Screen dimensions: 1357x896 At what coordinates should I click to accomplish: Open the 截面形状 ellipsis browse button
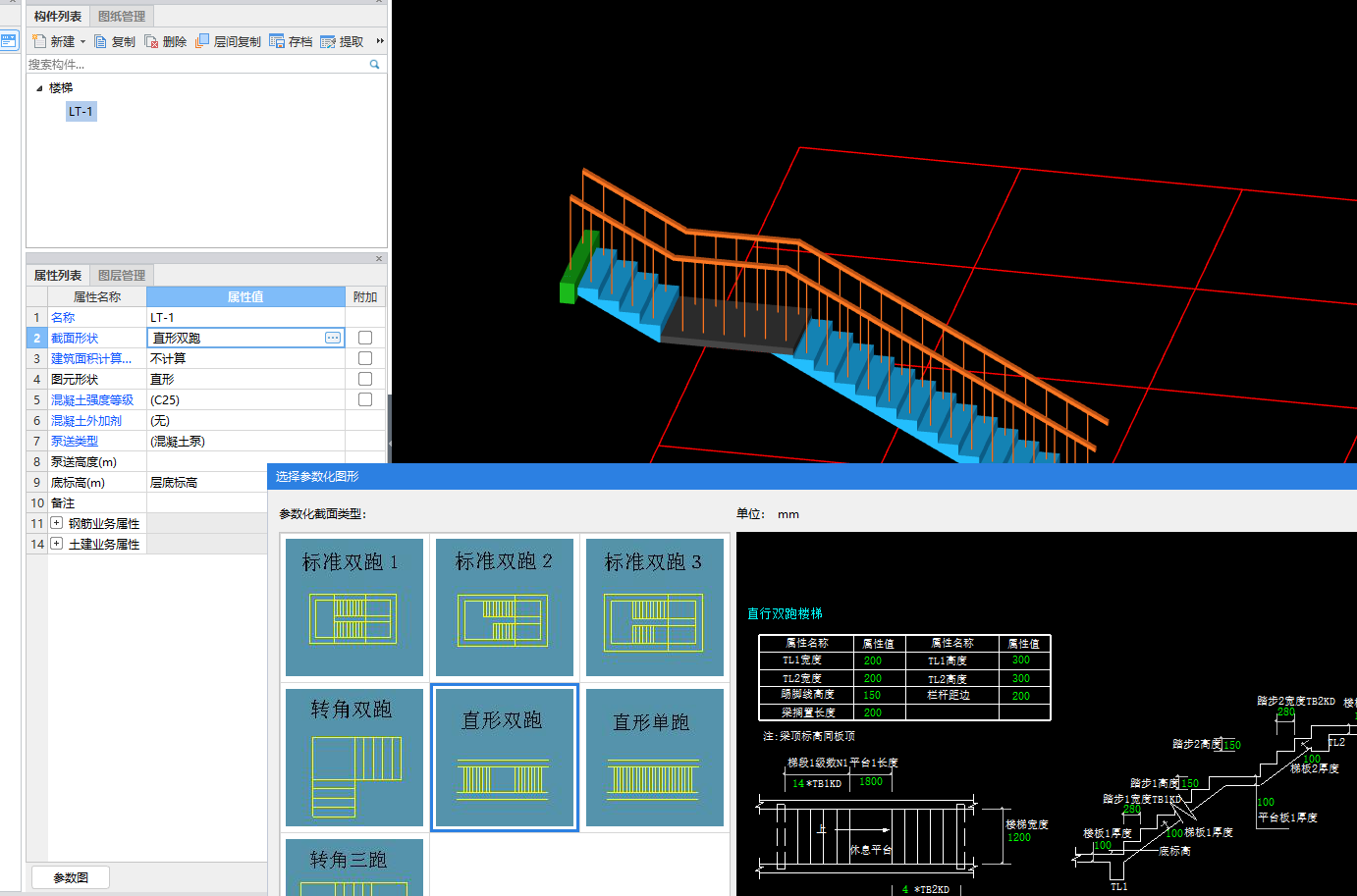333,338
